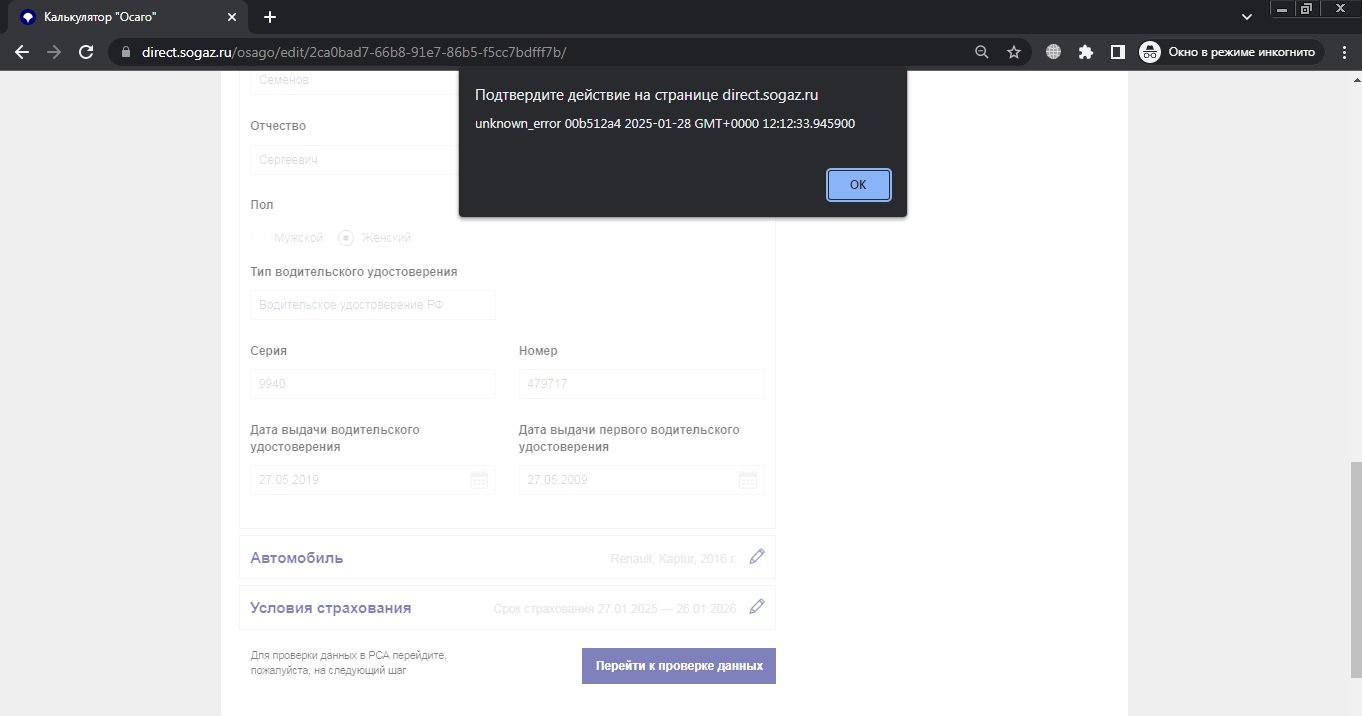Select the Мужской radio button
This screenshot has width=1362, height=716.
(x=258, y=238)
